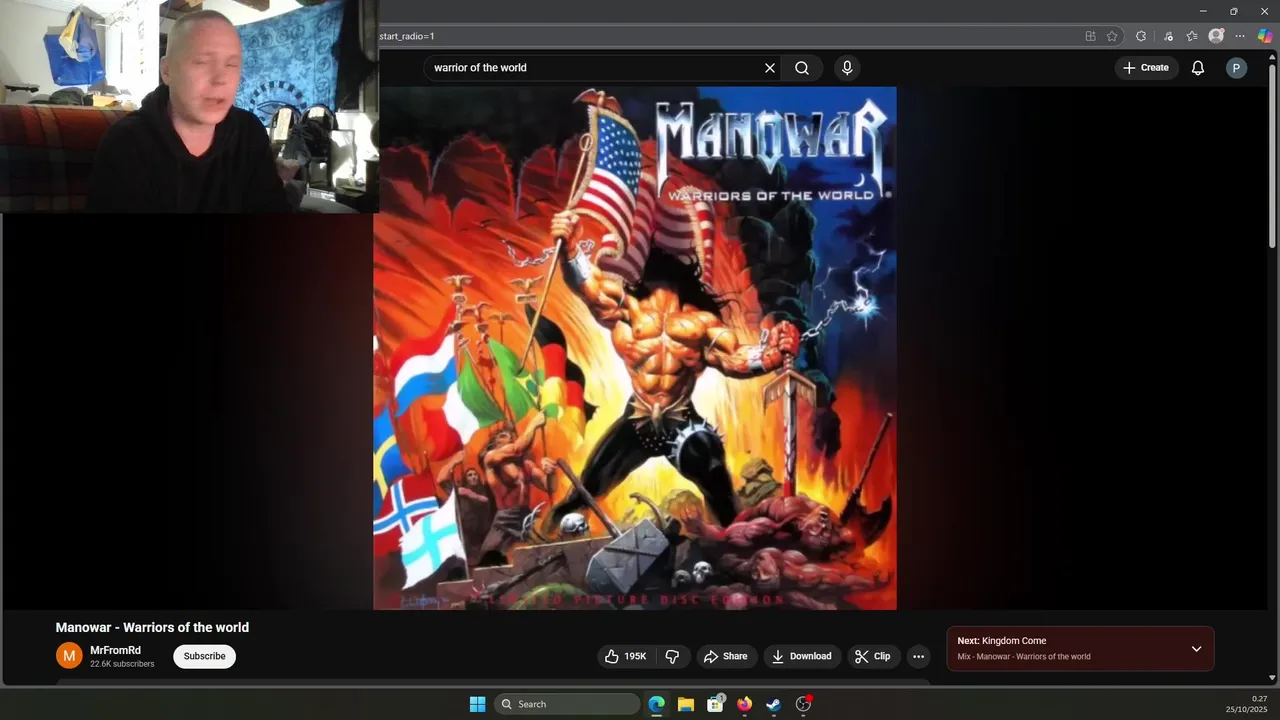Screen dimensions: 1280x720
Task: Click 'Mix - Manowar - Warriors of the world' text
Action: click(x=1024, y=657)
